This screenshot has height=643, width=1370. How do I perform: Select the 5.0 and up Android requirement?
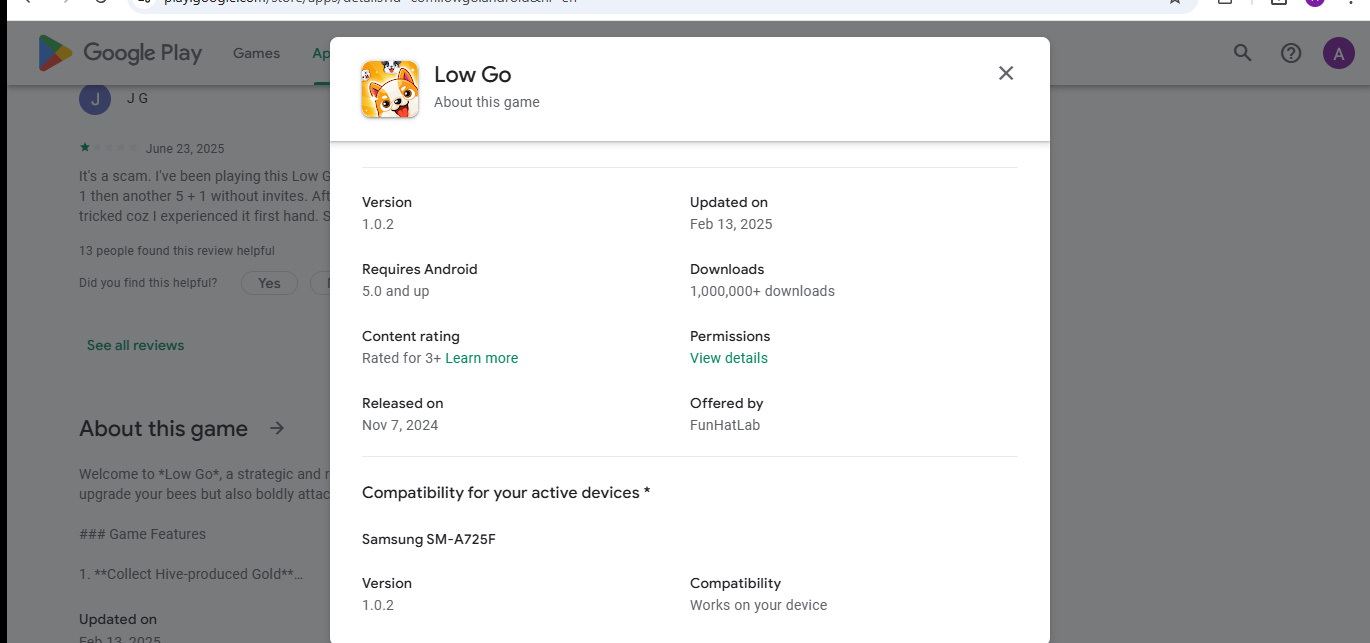(395, 291)
